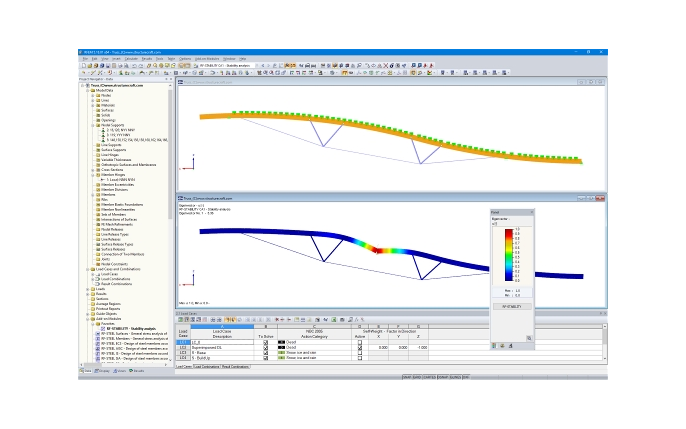Switch to Result Combinations table tab
686x429 pixels.
(235, 366)
